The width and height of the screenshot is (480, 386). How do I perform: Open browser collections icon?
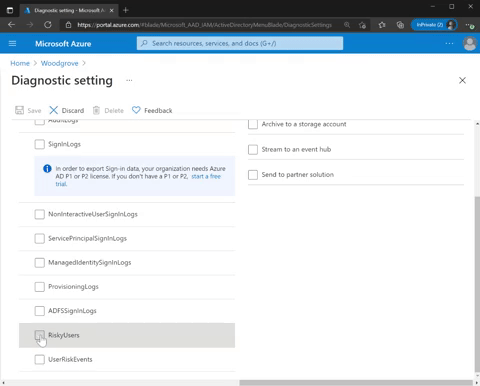[400, 25]
